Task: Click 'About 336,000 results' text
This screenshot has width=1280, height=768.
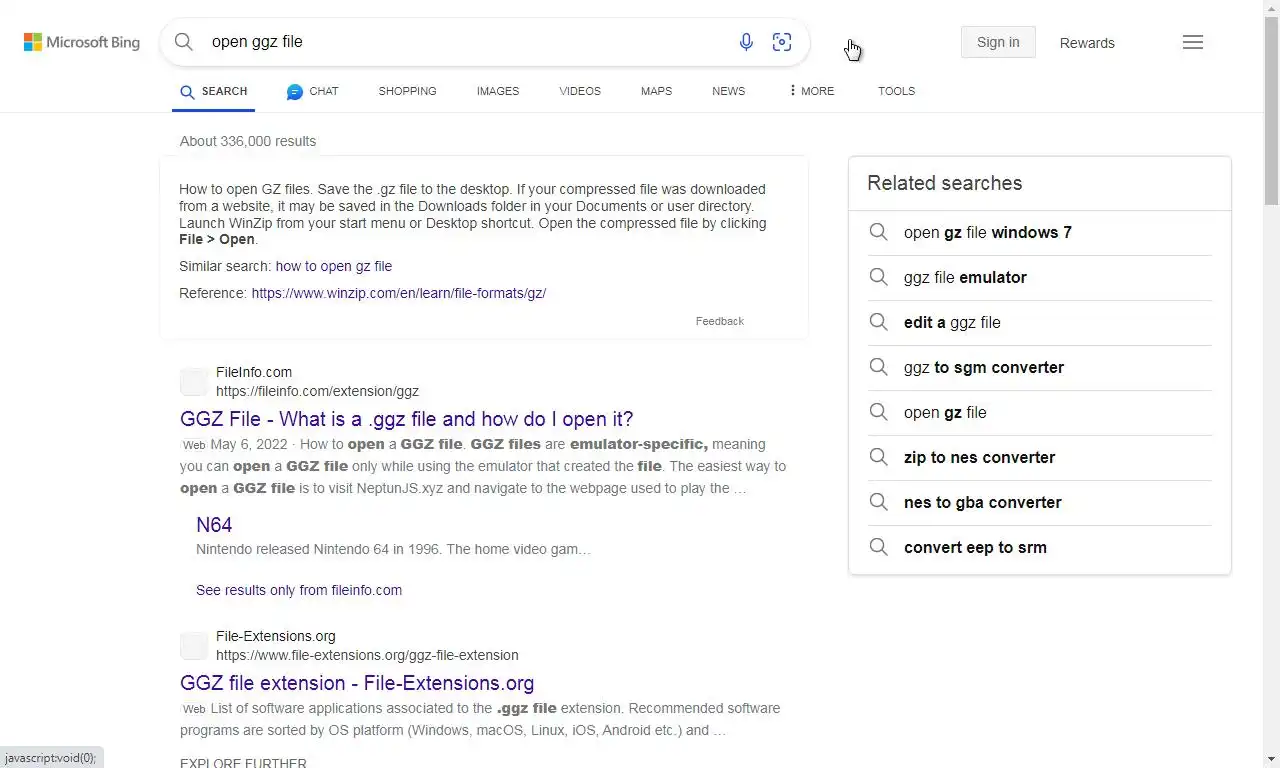Action: 248,141
